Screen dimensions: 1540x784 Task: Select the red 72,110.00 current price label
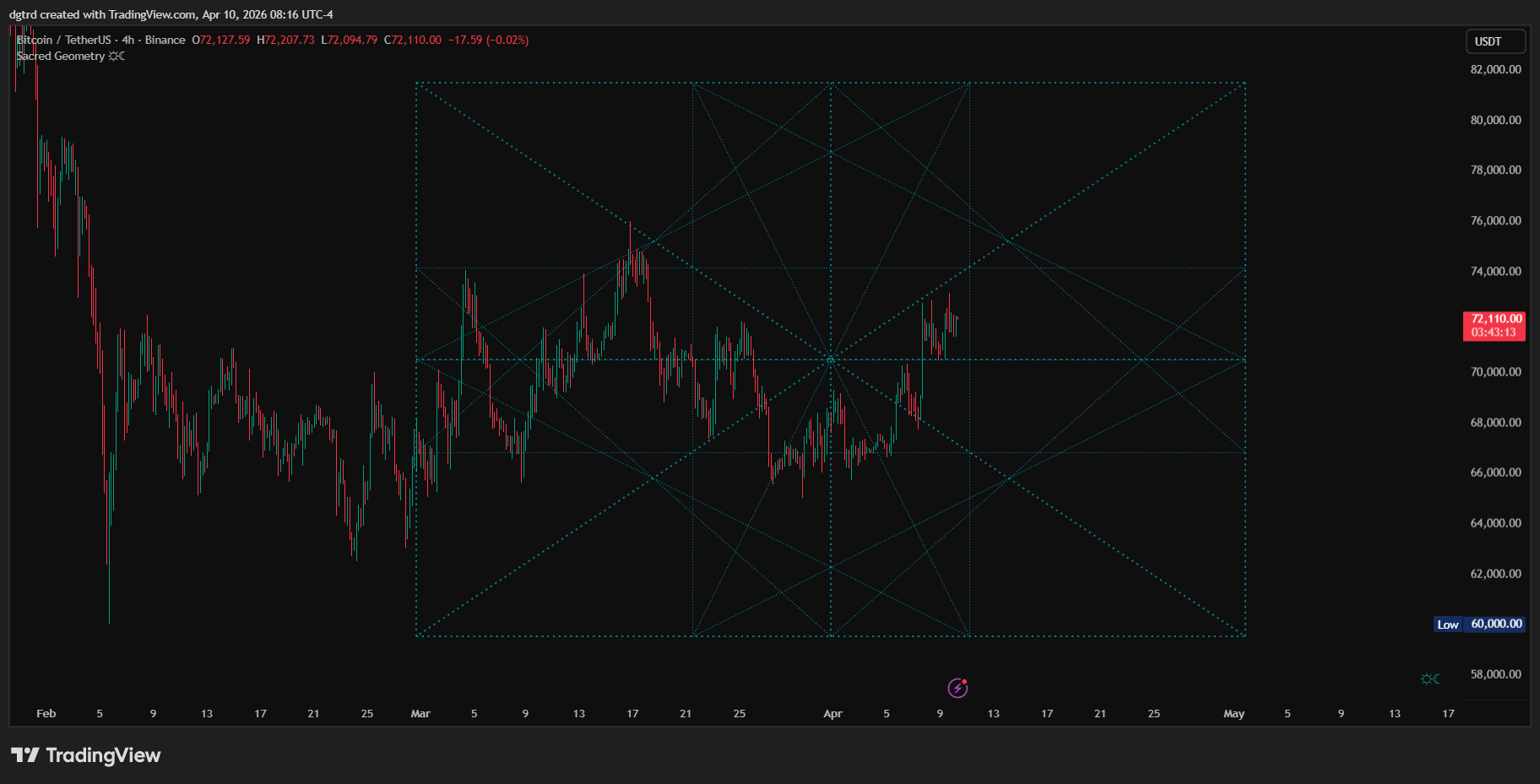(1494, 326)
